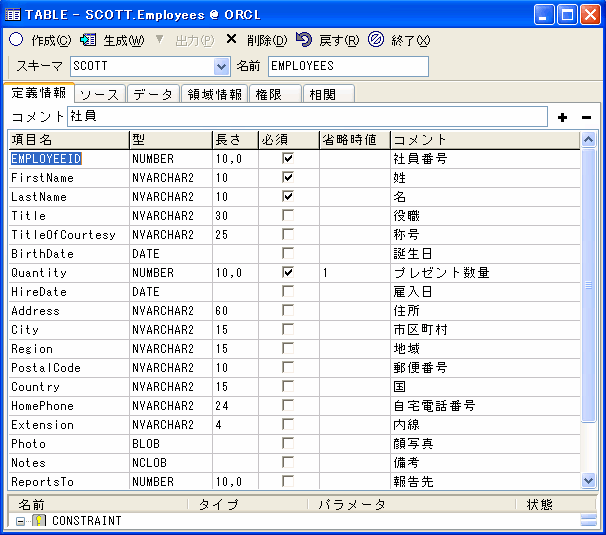Click the パラメータ header in constraint pane
The image size is (606, 535).
412,504
